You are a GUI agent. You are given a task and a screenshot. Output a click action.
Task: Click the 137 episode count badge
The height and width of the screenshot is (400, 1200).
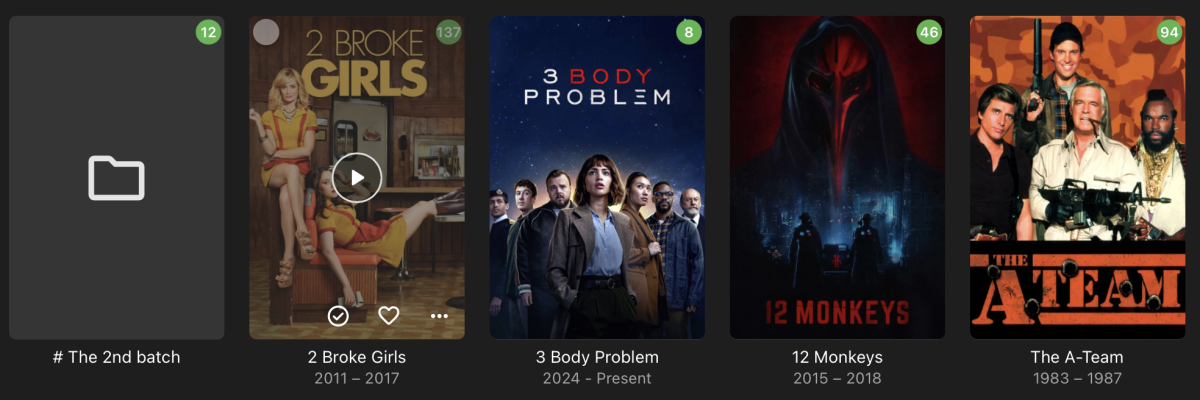point(448,32)
